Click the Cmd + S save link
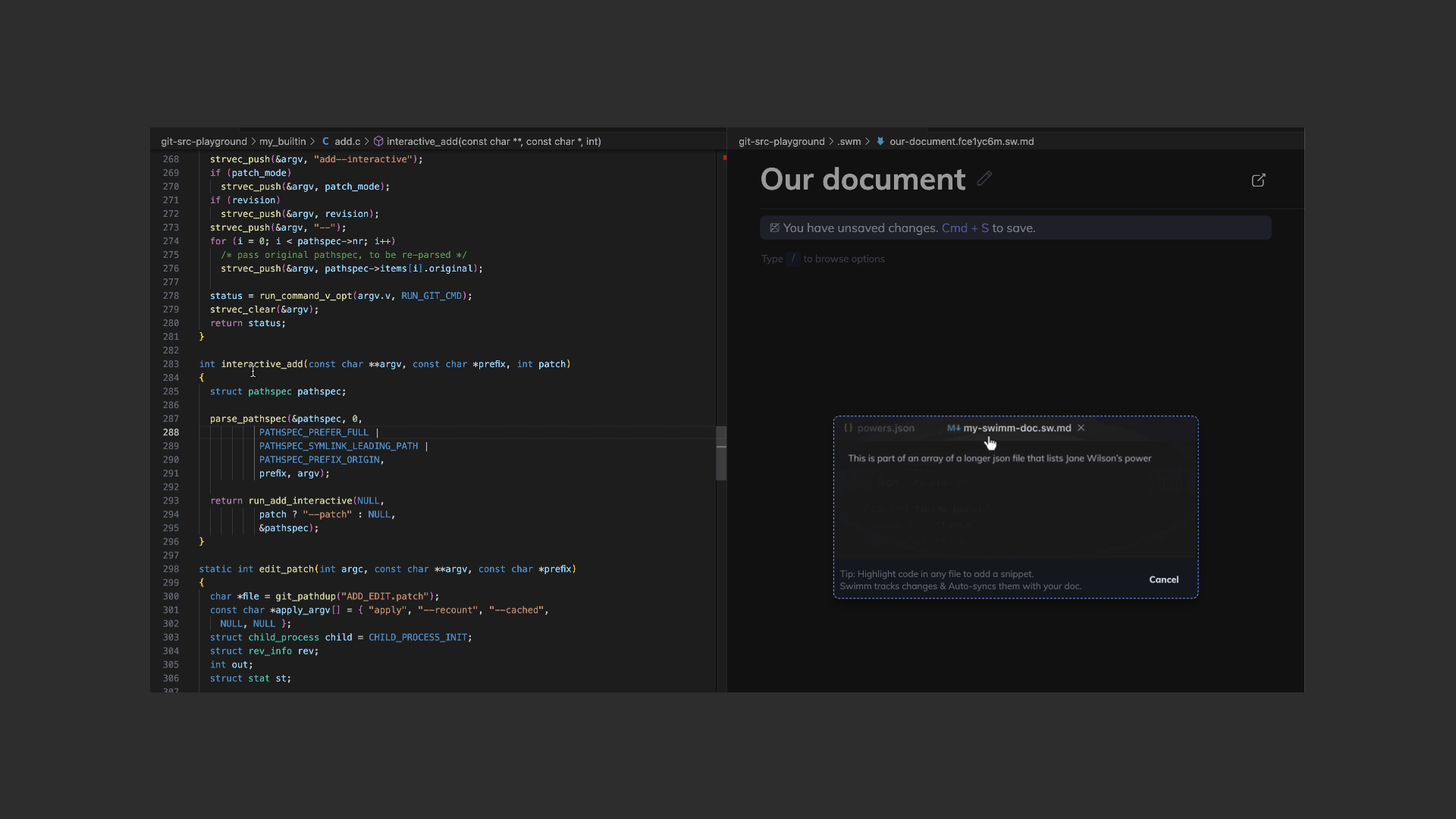This screenshot has width=1456, height=819. coord(965,228)
